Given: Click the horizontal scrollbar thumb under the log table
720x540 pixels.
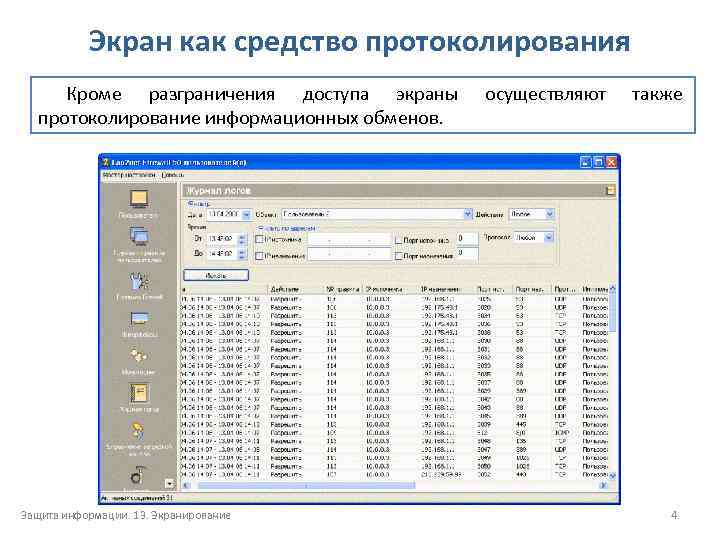Looking at the screenshot, I should (x=306, y=485).
